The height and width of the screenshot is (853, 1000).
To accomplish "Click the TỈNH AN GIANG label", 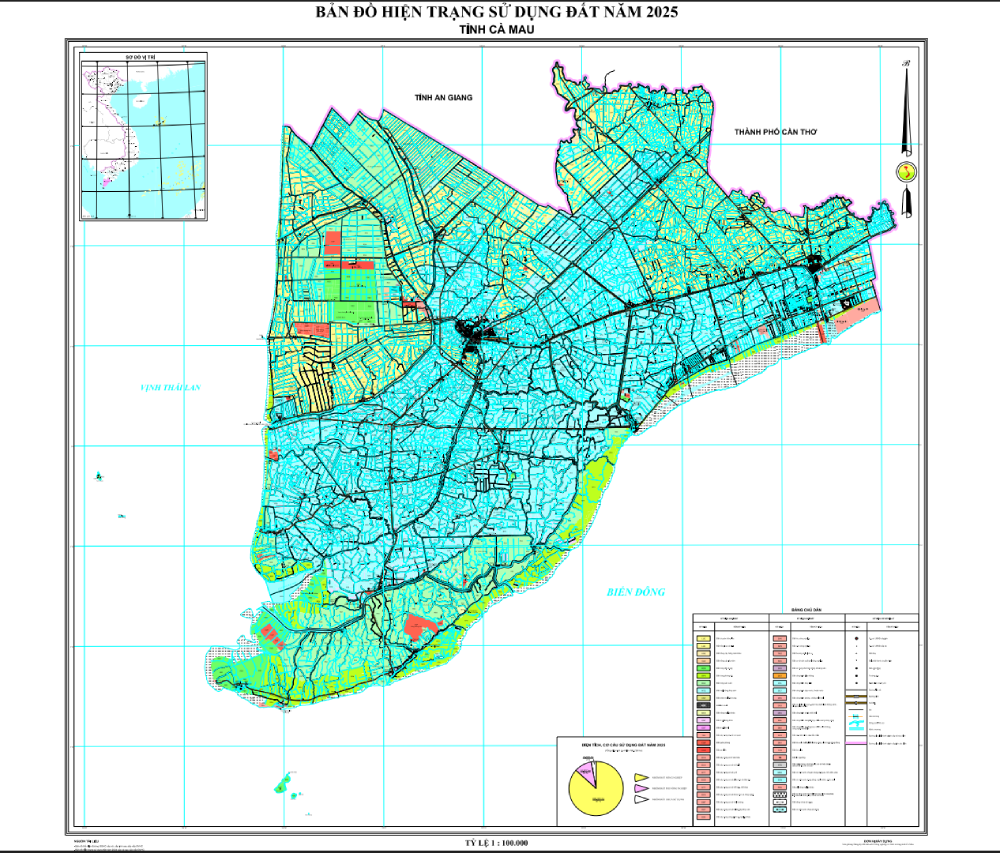I will coord(442,97).
